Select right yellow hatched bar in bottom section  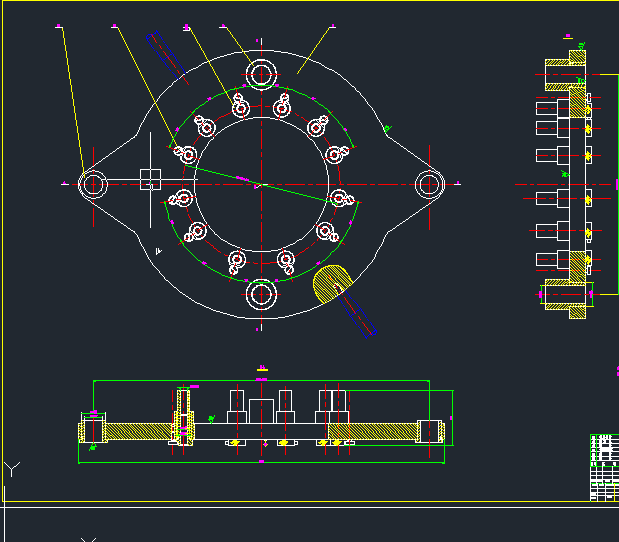(x=373, y=431)
